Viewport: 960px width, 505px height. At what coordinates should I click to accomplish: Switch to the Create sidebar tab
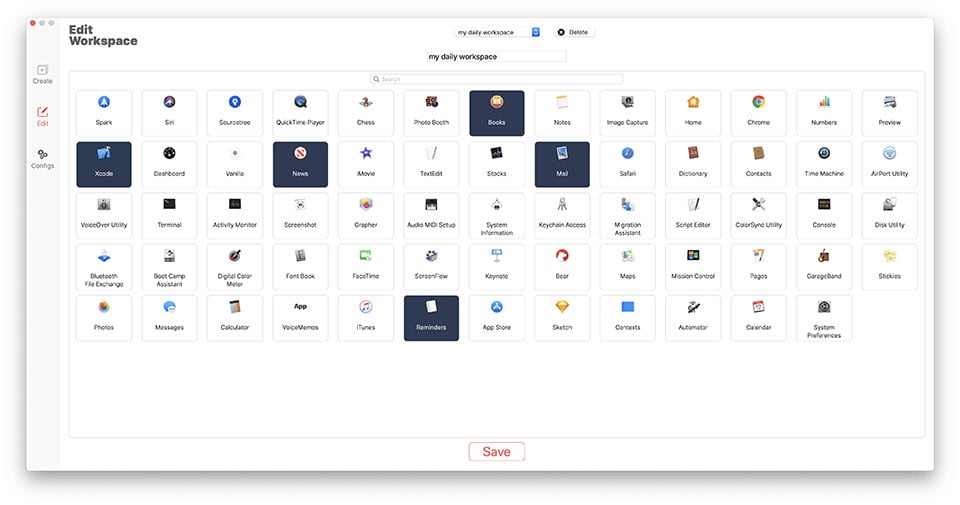(42, 74)
